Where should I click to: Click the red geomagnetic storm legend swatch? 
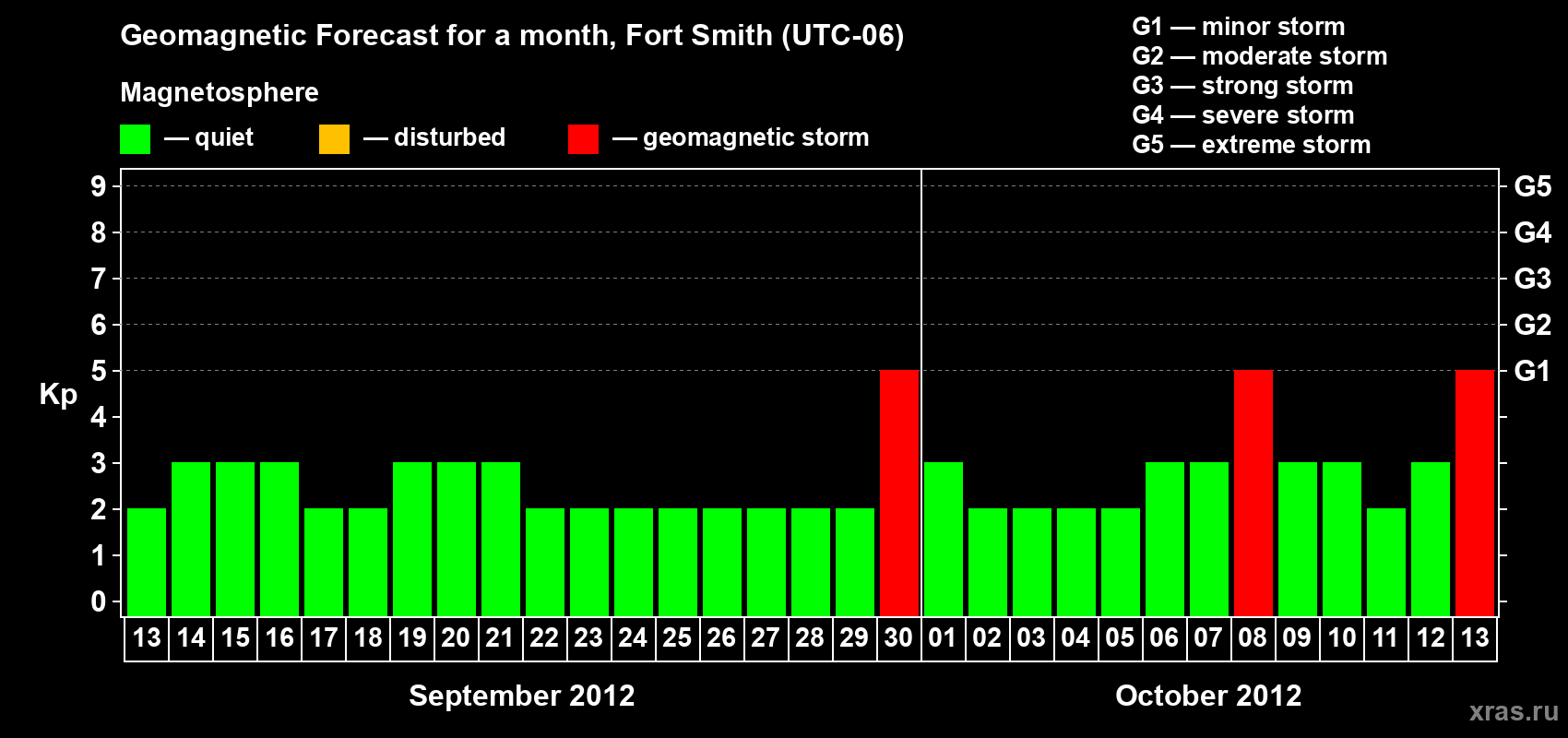[583, 139]
